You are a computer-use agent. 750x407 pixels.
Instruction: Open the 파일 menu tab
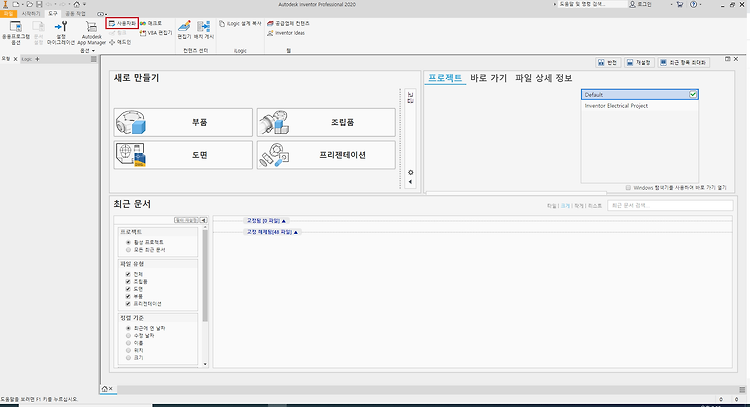pos(8,14)
